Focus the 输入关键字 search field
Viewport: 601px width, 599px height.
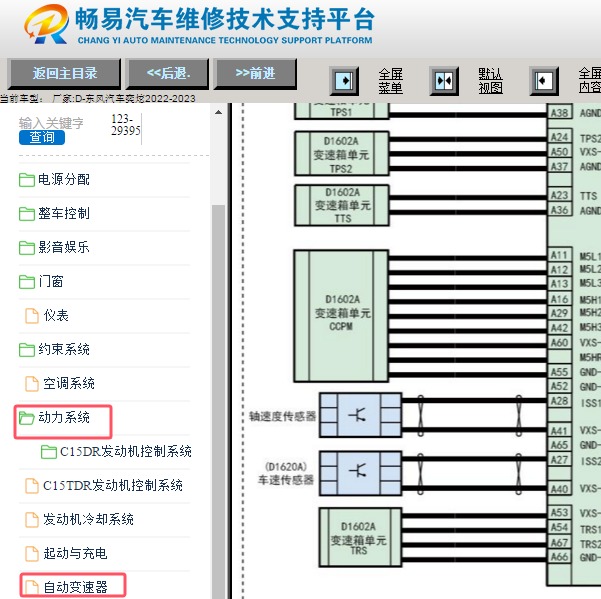pos(51,123)
